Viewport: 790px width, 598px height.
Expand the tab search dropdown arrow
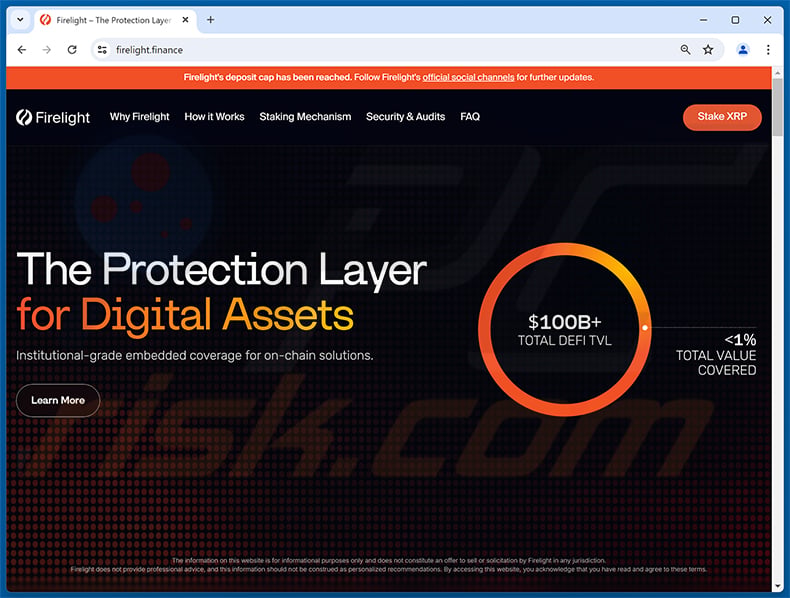click(20, 20)
